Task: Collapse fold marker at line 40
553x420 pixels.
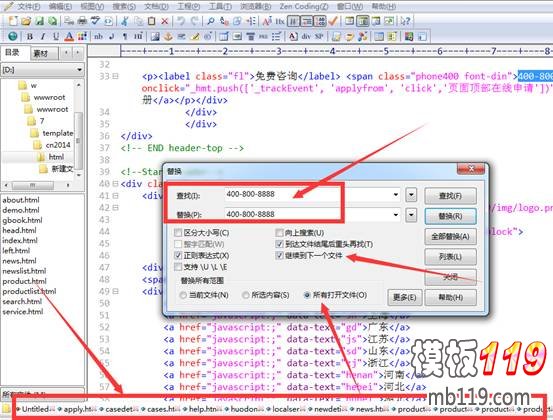Action: click(115, 184)
